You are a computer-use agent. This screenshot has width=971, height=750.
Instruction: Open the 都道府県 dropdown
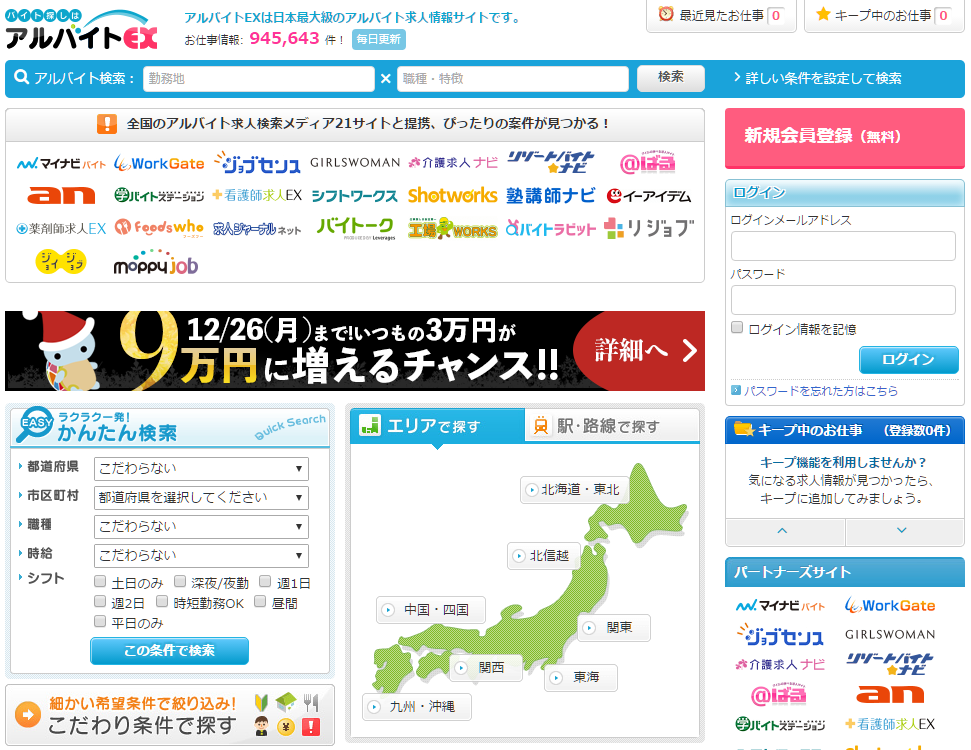(201, 468)
